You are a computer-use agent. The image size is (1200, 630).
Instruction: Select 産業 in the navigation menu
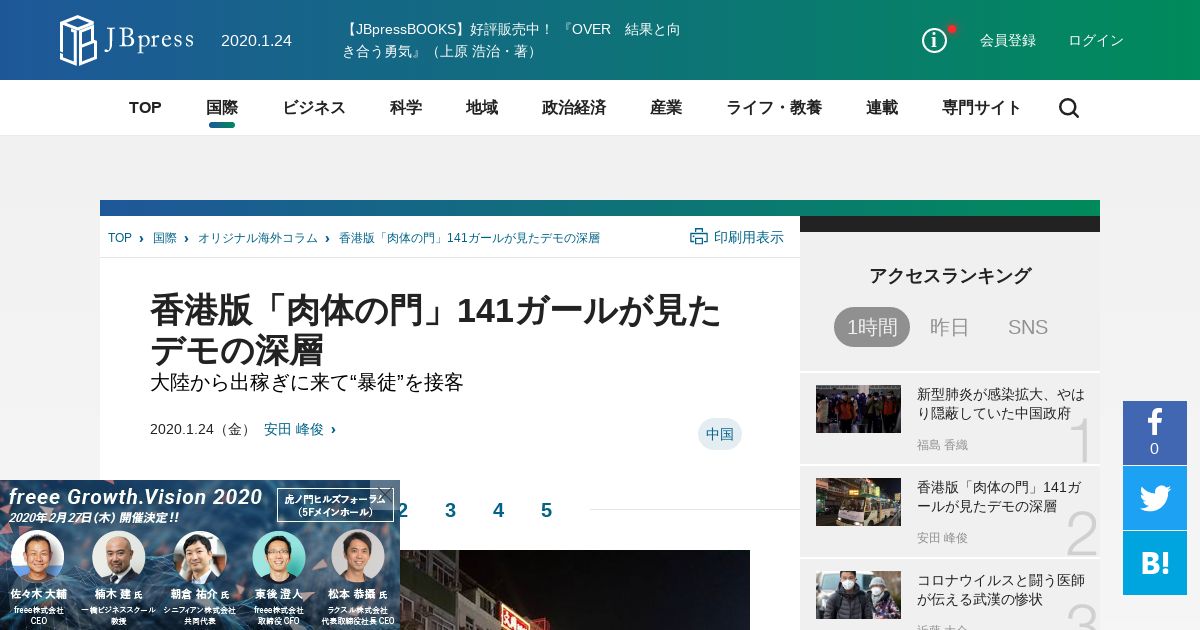[666, 108]
